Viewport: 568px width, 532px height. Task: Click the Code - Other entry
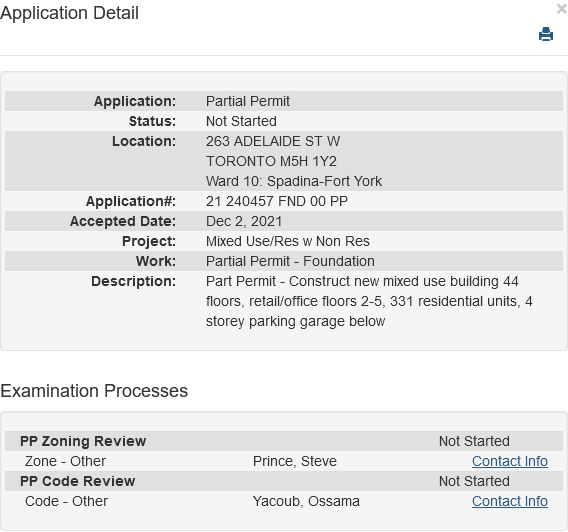(66, 501)
